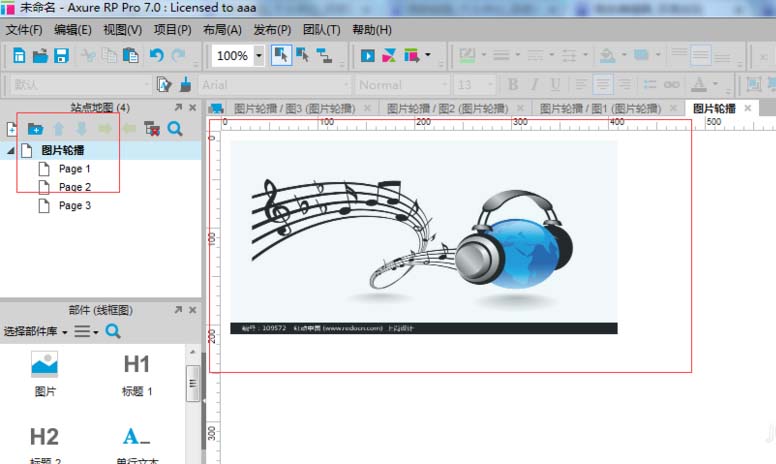Image resolution: width=776 pixels, height=464 pixels.
Task: Set text alignment to center
Action: 603,85
